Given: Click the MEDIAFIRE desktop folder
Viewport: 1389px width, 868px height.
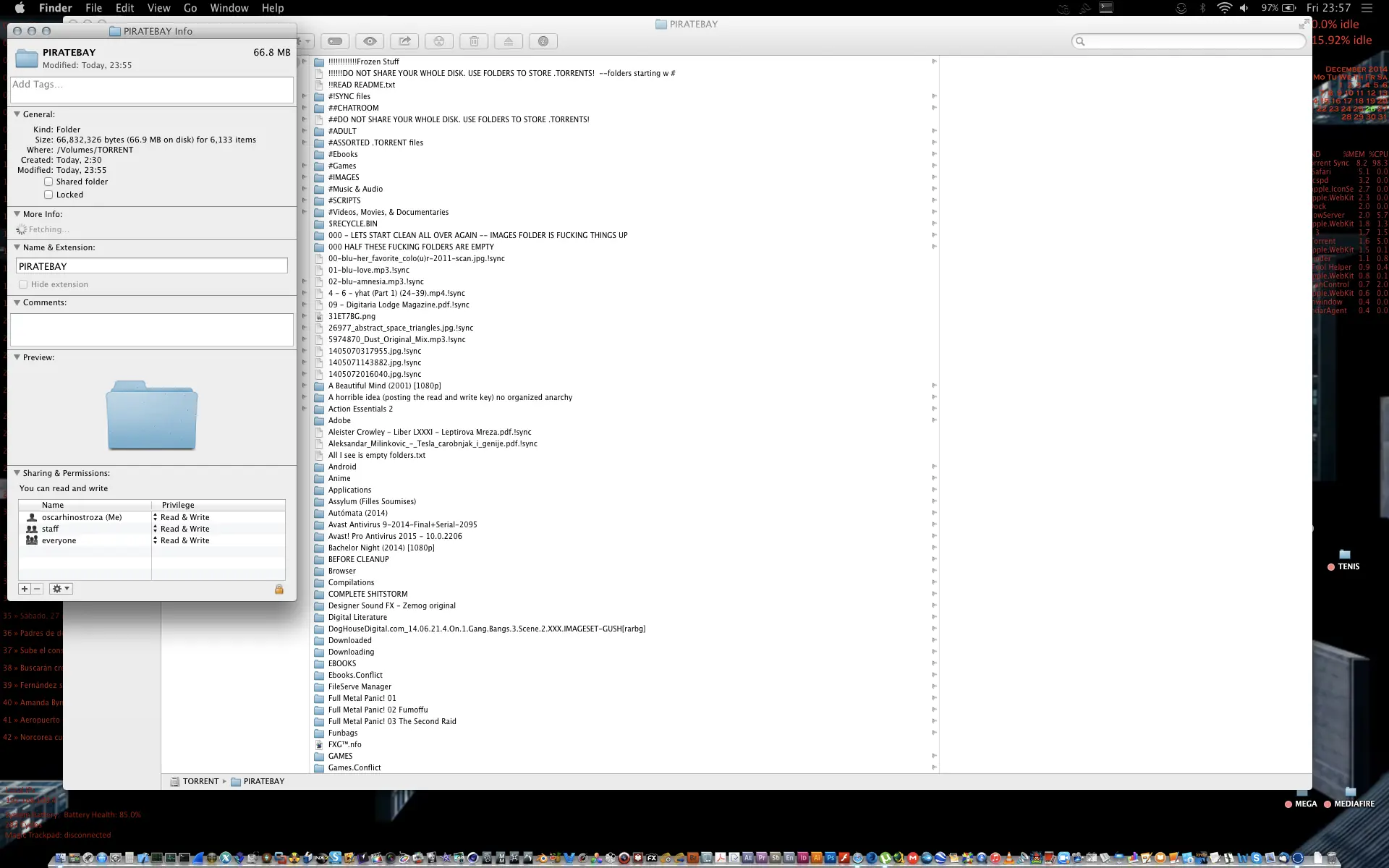Looking at the screenshot, I should (1350, 798).
